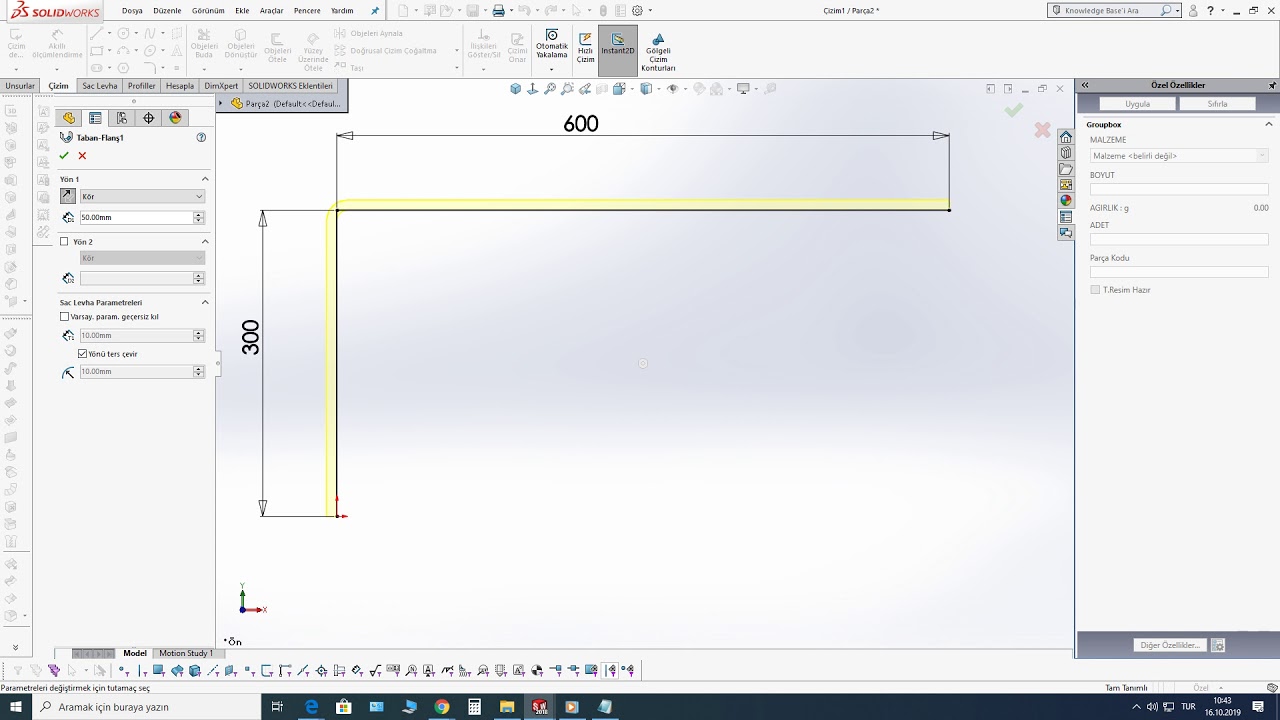Screen dimensions: 1280x720
Task: Collapse Sac Levha Parametreleri section
Action: [x=205, y=302]
